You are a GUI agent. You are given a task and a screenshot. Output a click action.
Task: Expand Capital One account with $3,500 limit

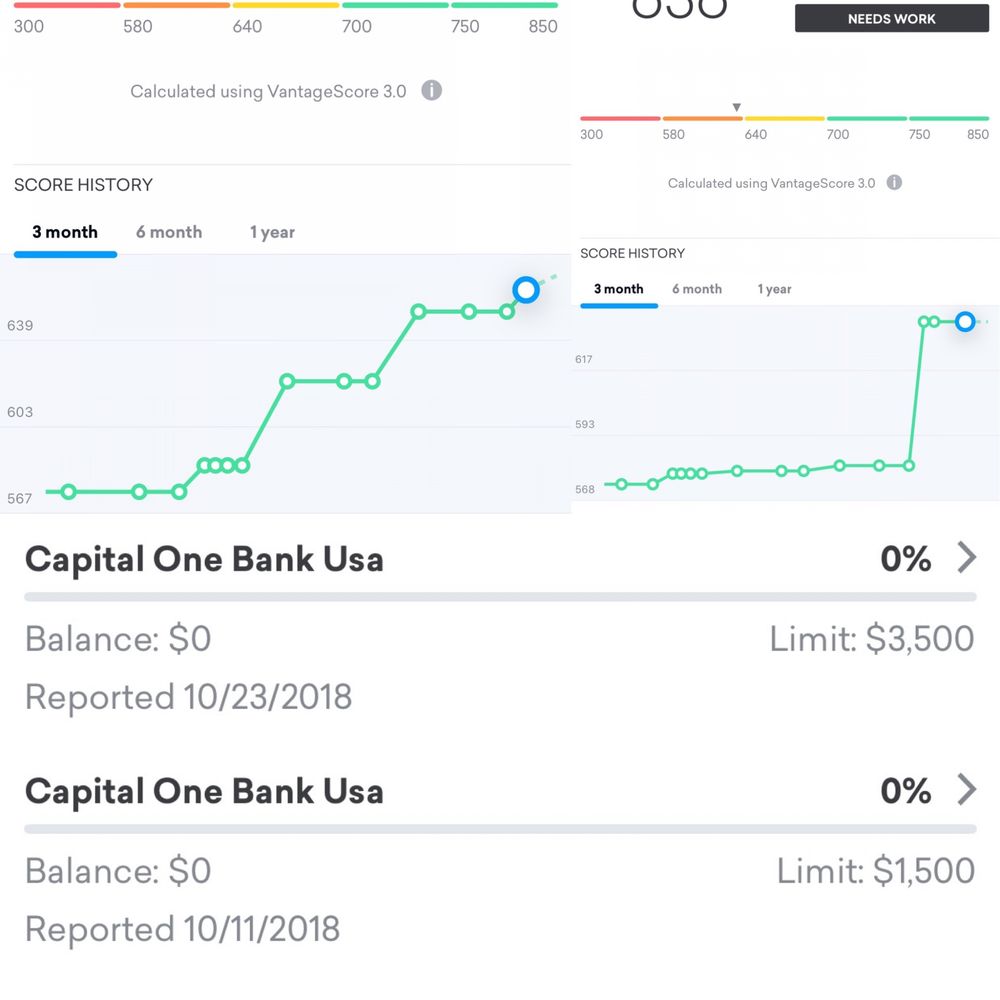pos(967,558)
